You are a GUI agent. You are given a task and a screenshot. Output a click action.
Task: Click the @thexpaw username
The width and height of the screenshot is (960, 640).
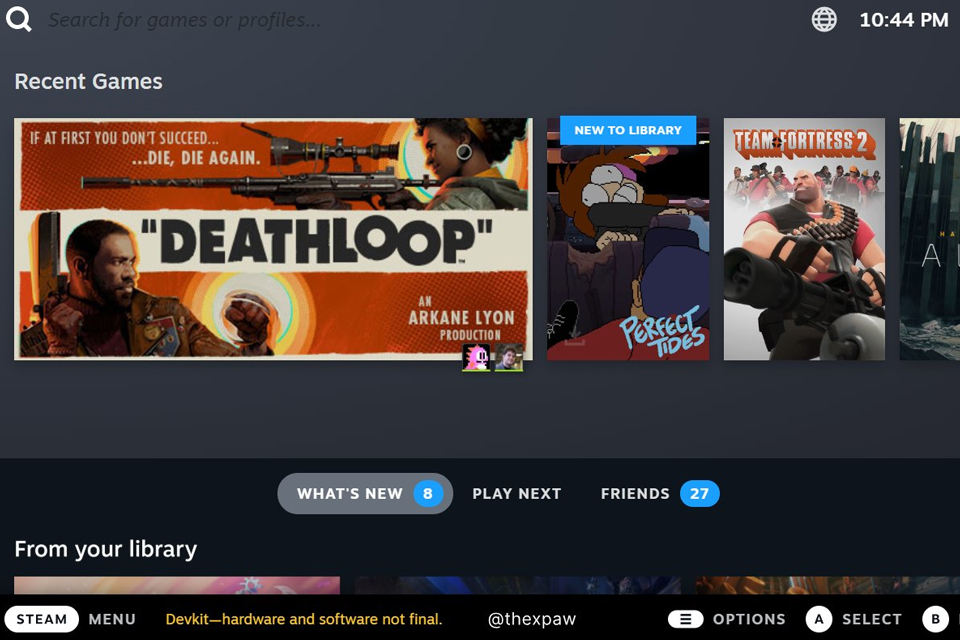531,619
